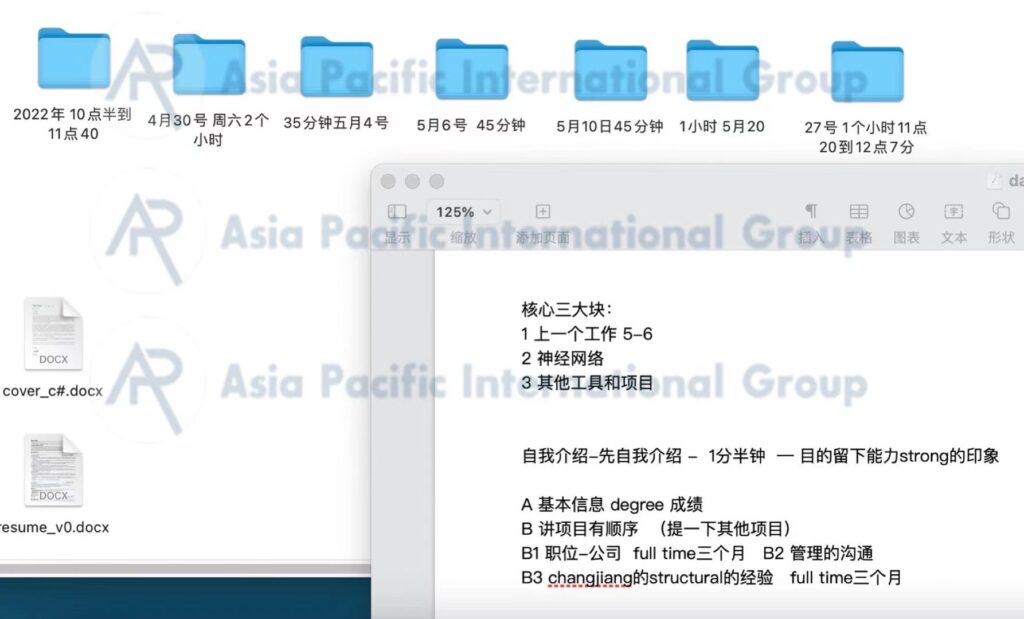1024x619 pixels.
Task: Open folder "27号 1个小时11点20到12点7分"
Action: point(867,72)
